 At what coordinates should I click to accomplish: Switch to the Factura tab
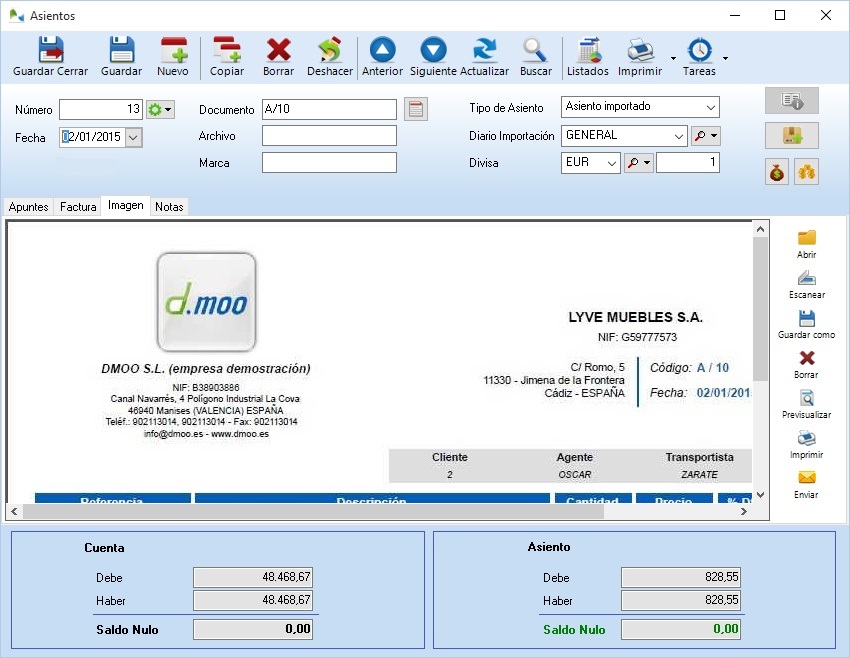[78, 207]
